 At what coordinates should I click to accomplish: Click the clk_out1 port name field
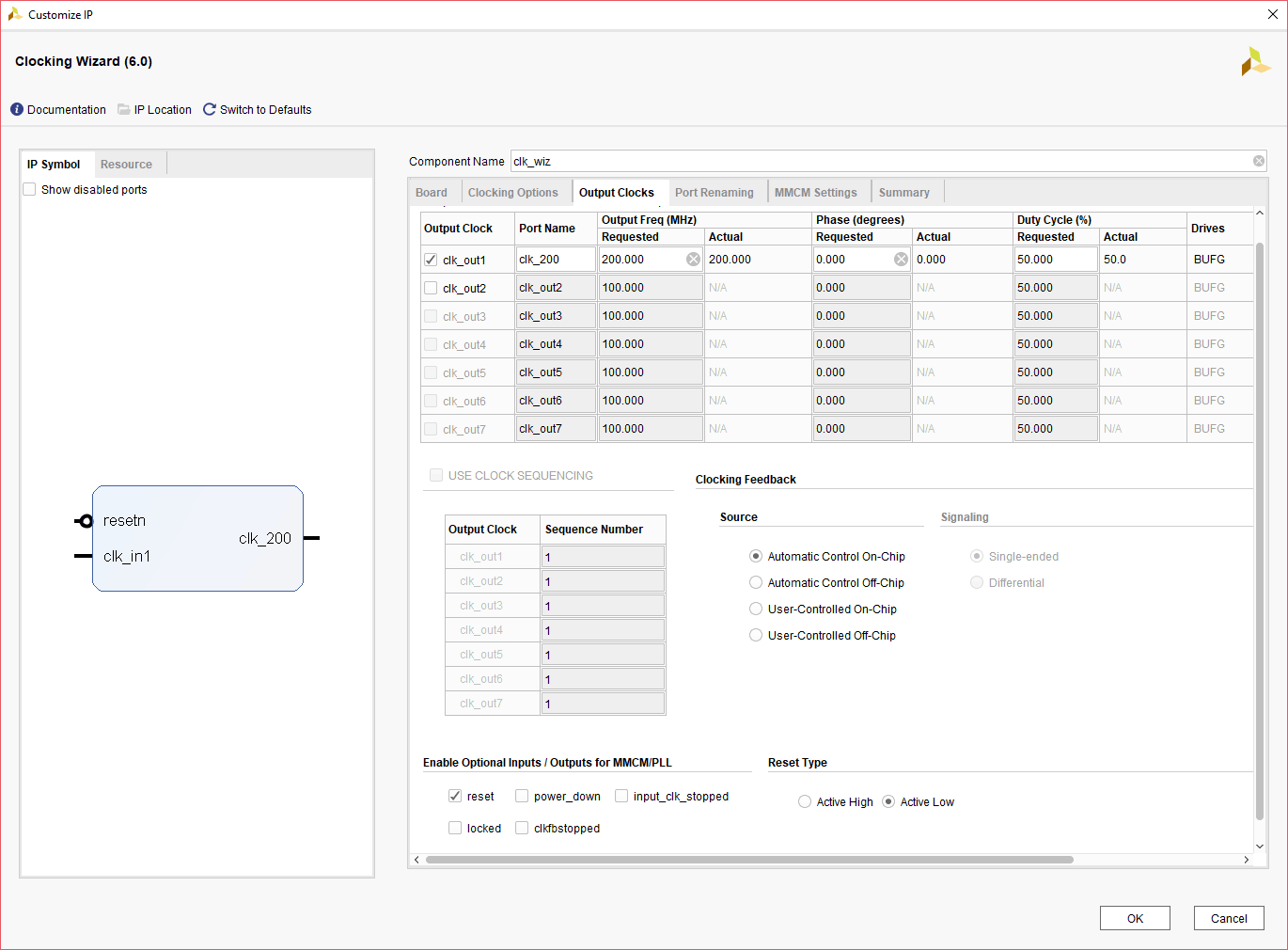pyautogui.click(x=555, y=260)
